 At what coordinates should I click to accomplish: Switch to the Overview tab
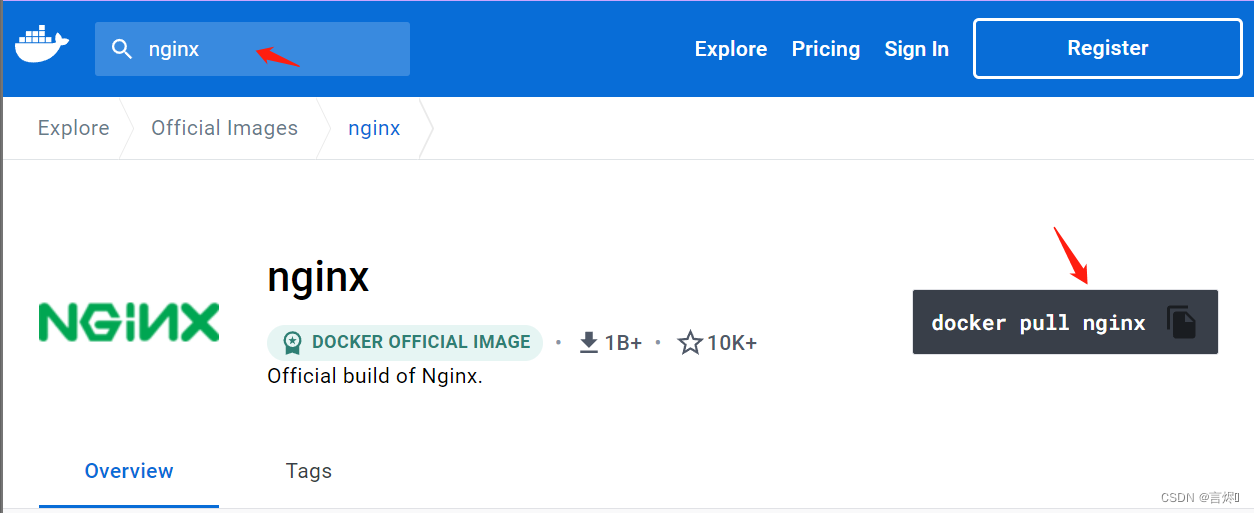pyautogui.click(x=129, y=471)
